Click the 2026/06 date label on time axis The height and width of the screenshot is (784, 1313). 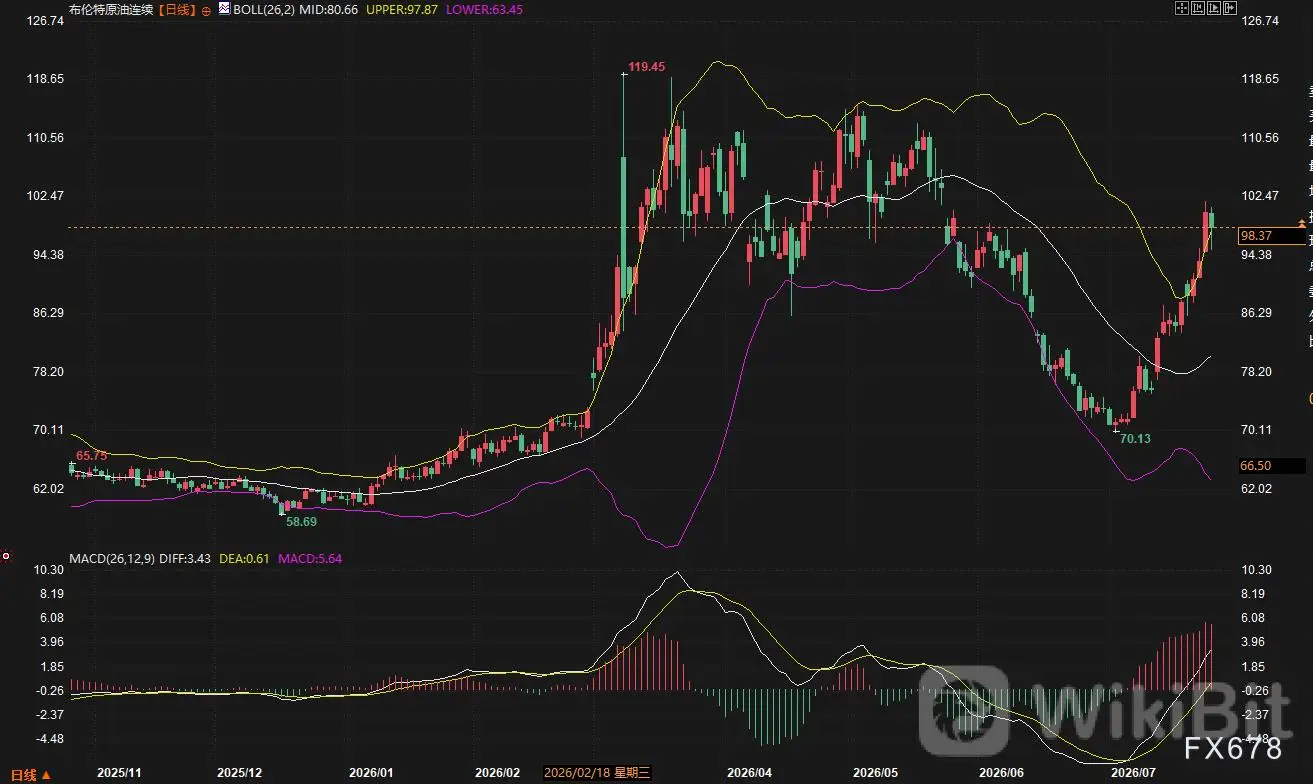[x=1002, y=773]
